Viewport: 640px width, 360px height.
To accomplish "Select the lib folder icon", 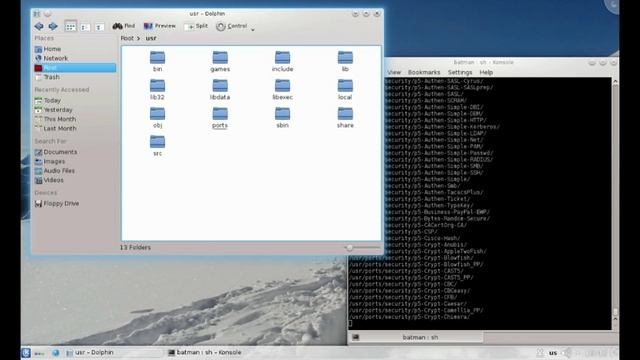I will (x=345, y=58).
